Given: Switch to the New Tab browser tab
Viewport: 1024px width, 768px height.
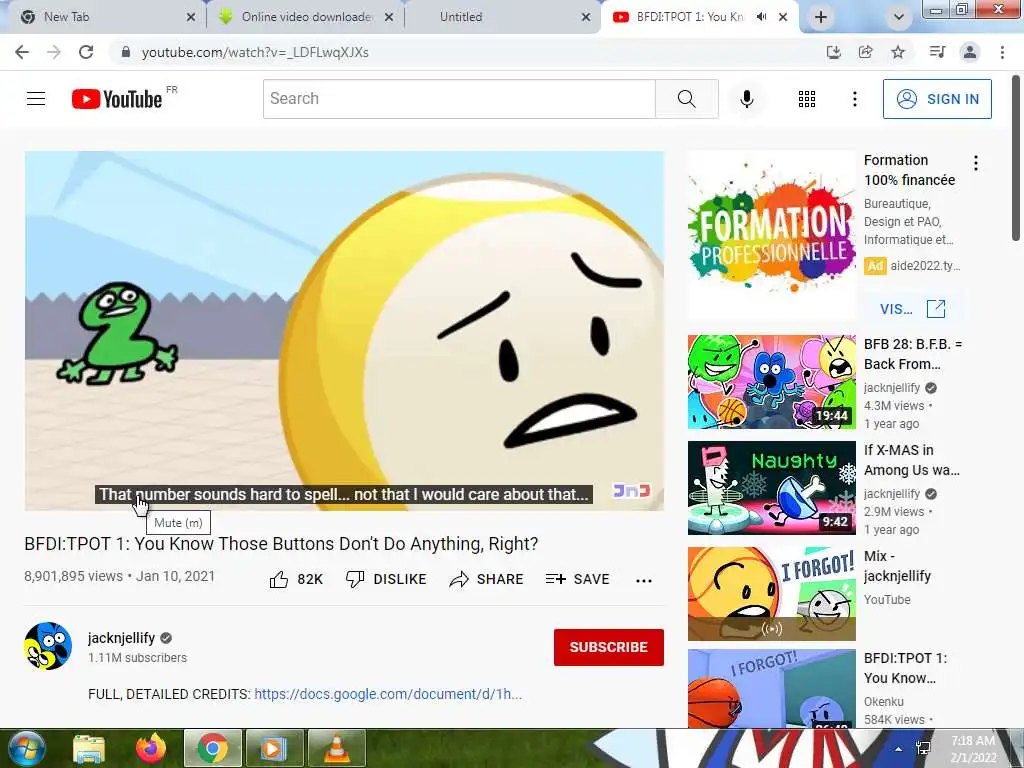Looking at the screenshot, I should (x=104, y=17).
